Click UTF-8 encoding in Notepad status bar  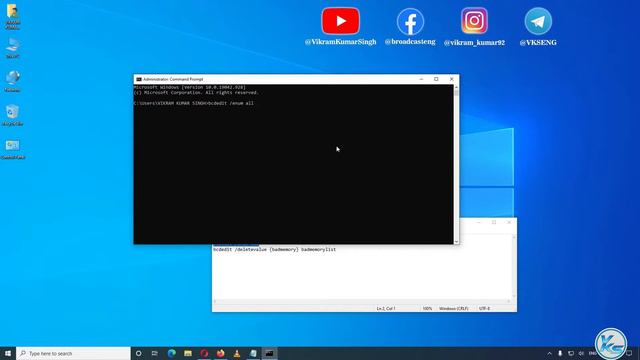484,309
